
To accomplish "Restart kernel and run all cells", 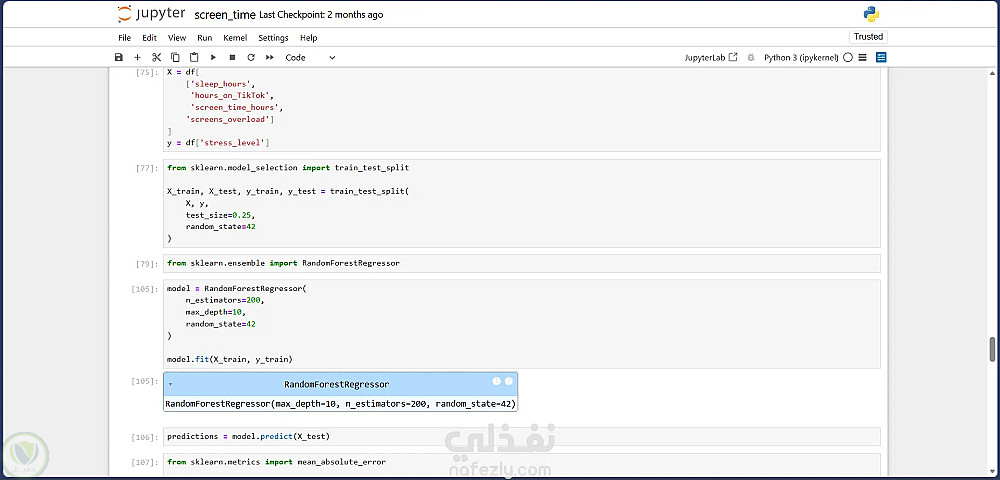I will tap(270, 58).
